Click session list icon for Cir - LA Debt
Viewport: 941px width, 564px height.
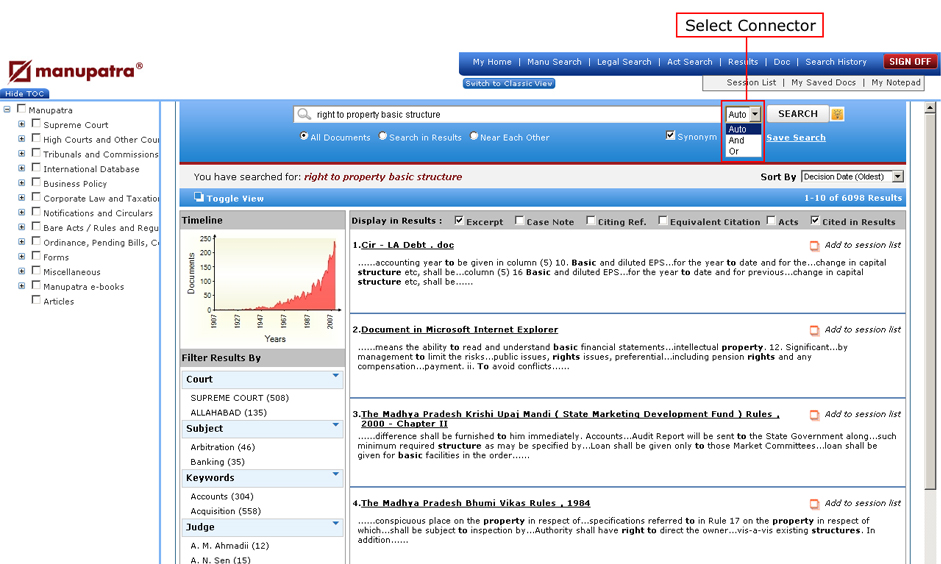coord(814,245)
